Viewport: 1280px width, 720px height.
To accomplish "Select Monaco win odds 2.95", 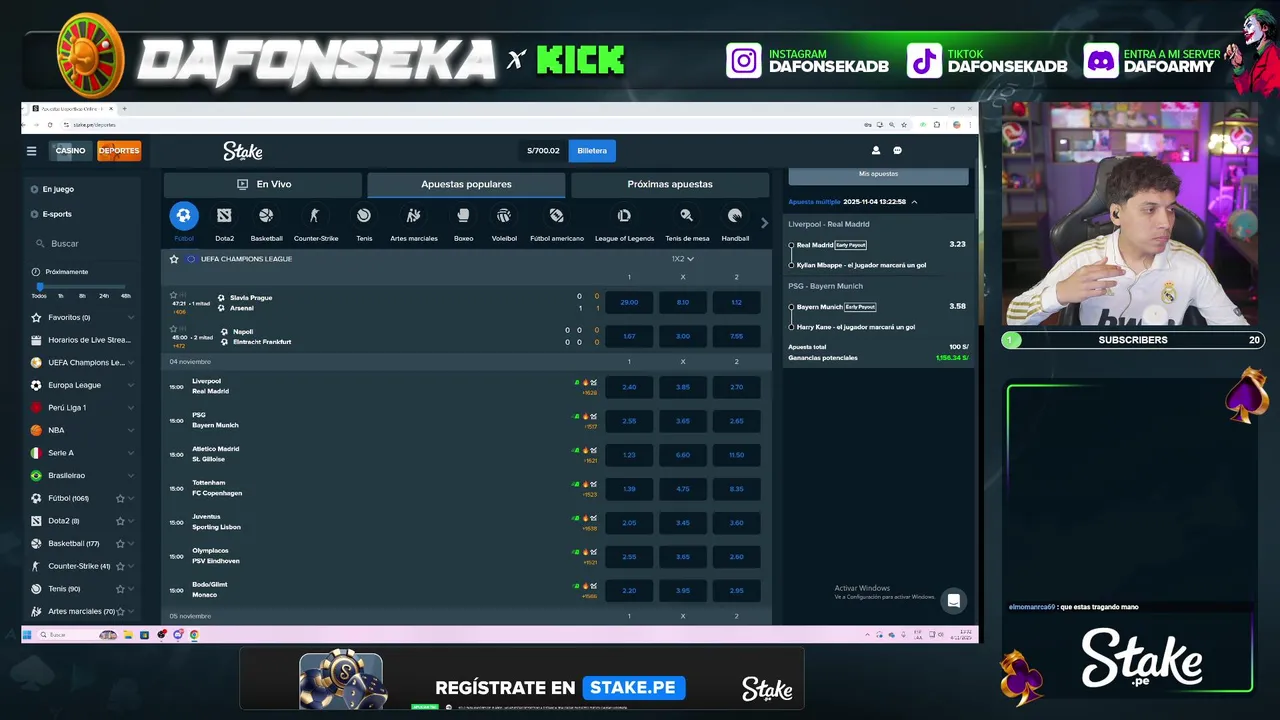I will (x=736, y=590).
